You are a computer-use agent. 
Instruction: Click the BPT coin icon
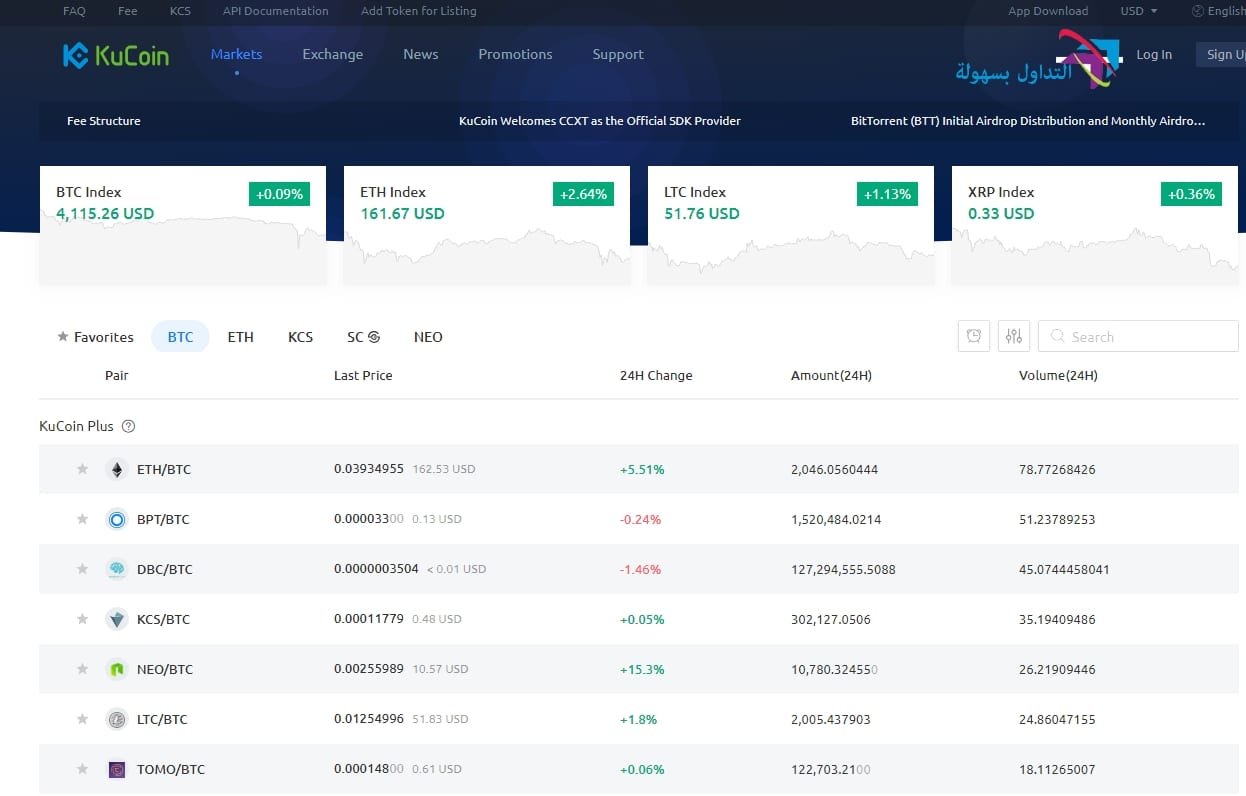coord(117,519)
